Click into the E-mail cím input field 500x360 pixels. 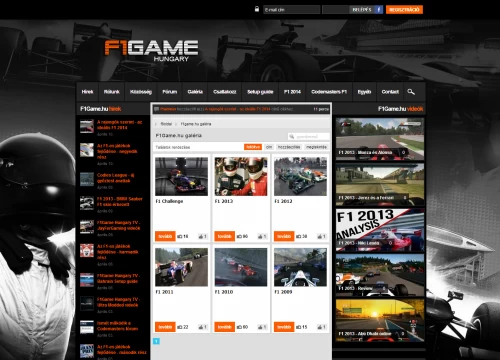pos(292,10)
